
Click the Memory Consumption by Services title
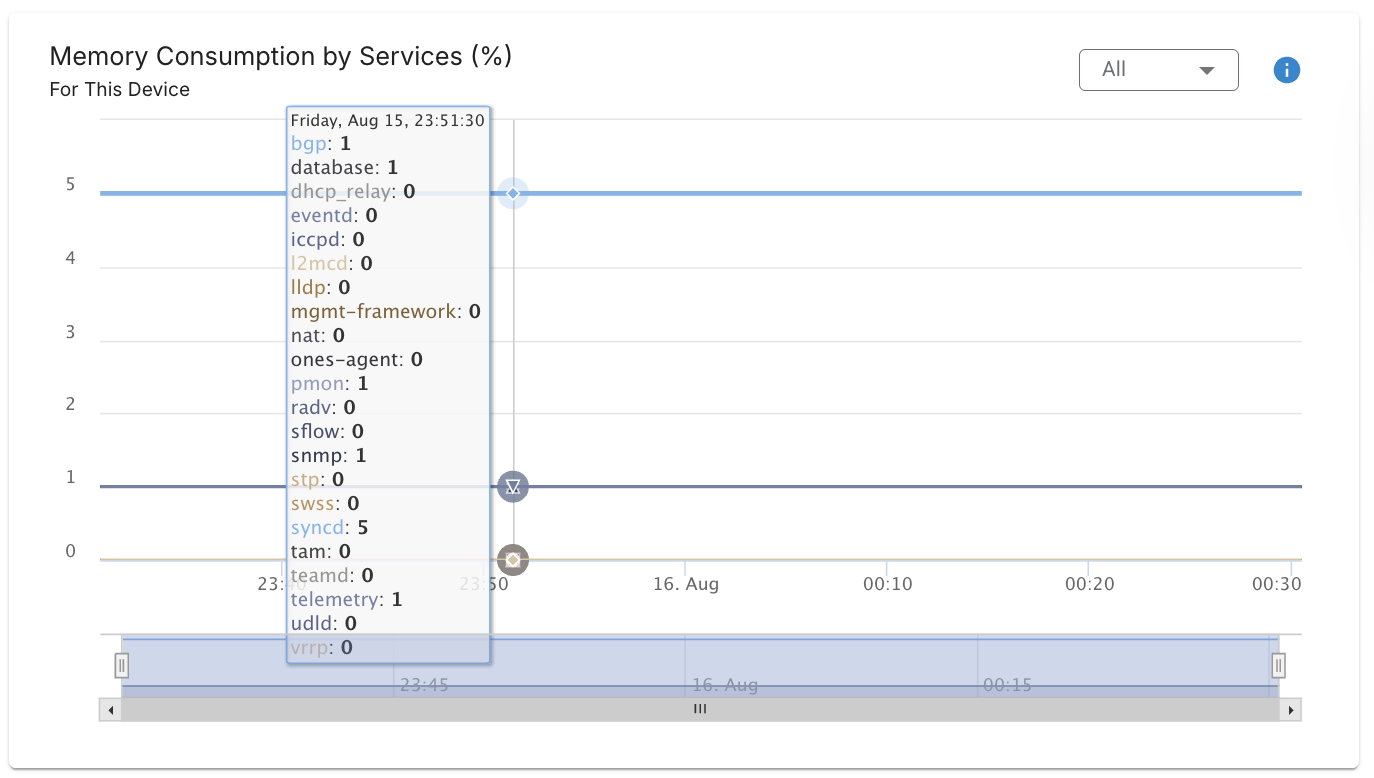coord(281,56)
